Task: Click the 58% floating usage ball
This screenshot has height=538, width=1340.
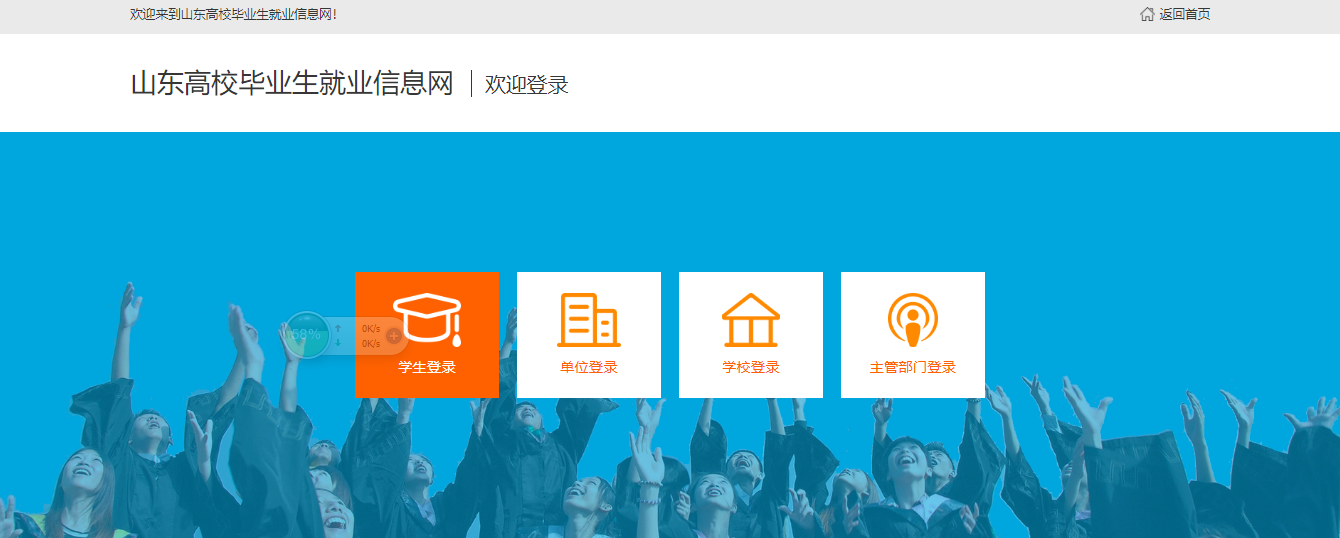Action: tap(305, 334)
